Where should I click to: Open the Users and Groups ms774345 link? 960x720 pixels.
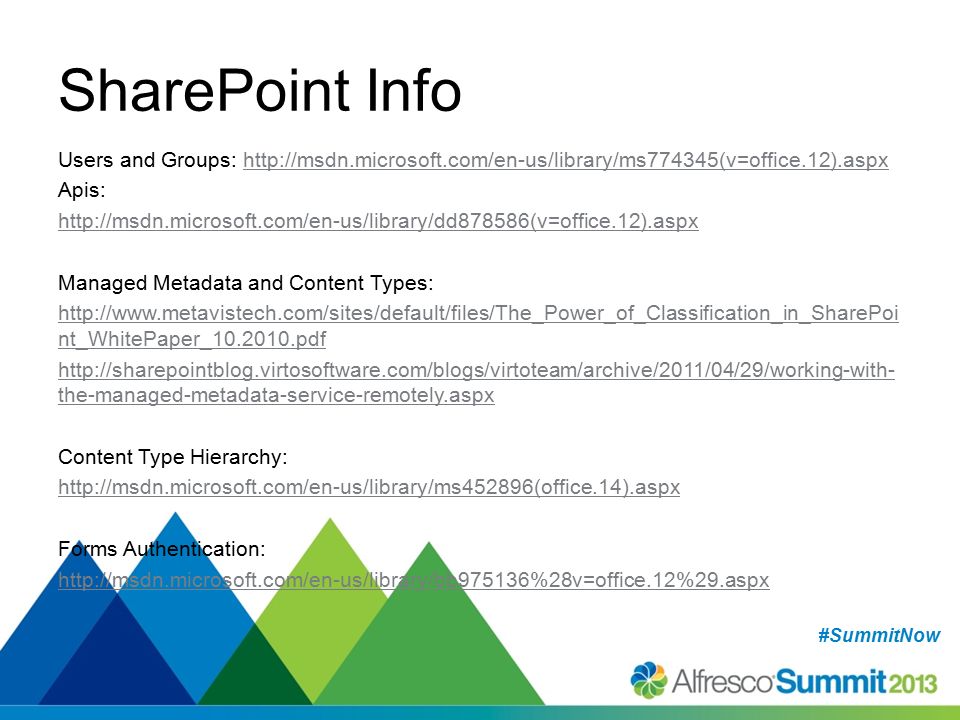coord(566,160)
